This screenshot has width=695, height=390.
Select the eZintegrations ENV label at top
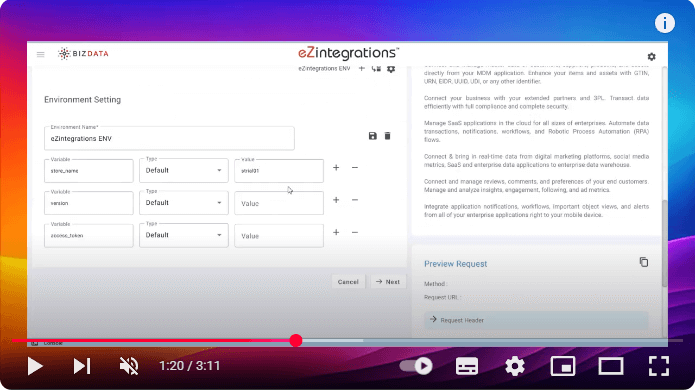point(324,69)
